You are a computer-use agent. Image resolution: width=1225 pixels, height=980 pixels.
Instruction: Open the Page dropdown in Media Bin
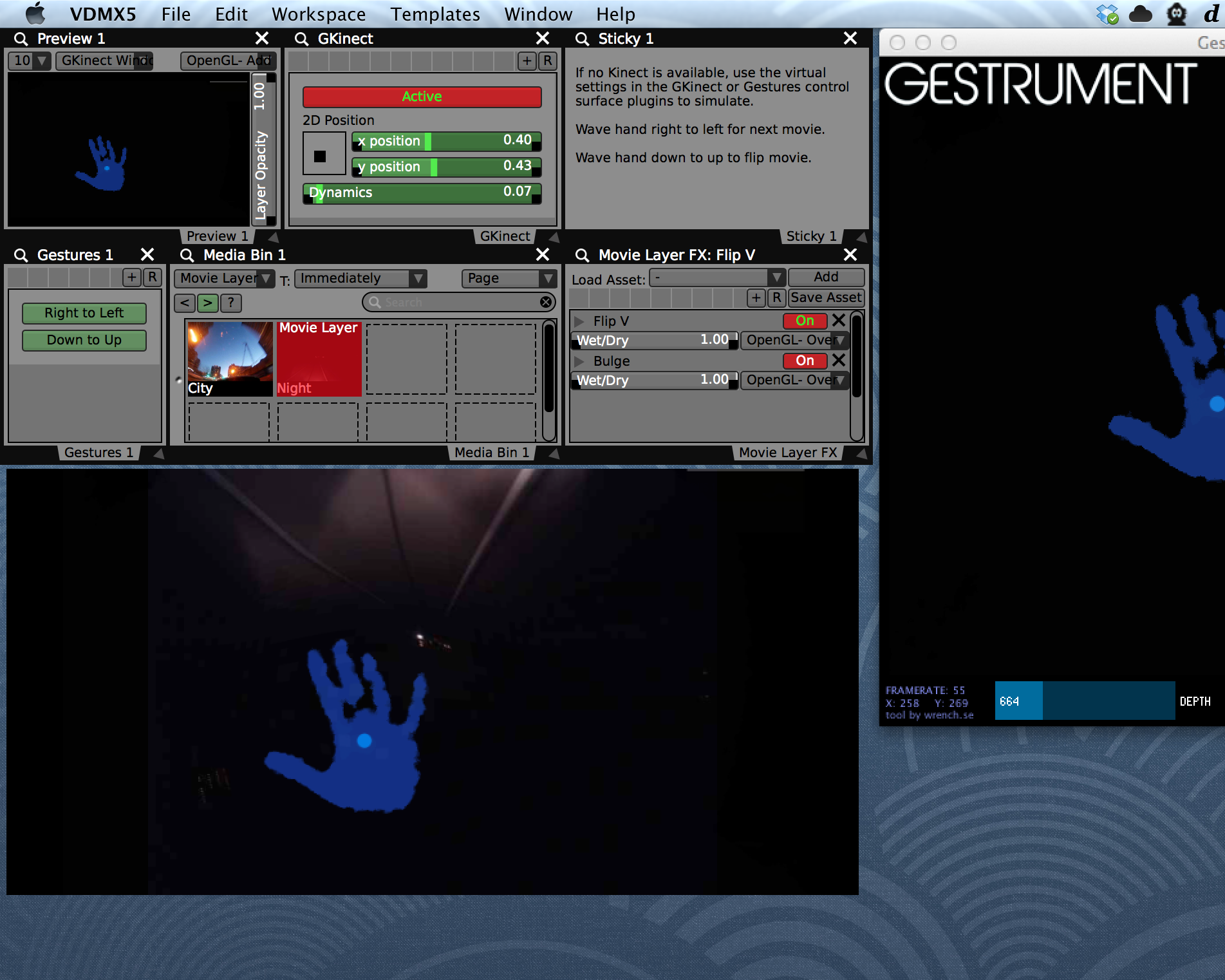[509, 278]
